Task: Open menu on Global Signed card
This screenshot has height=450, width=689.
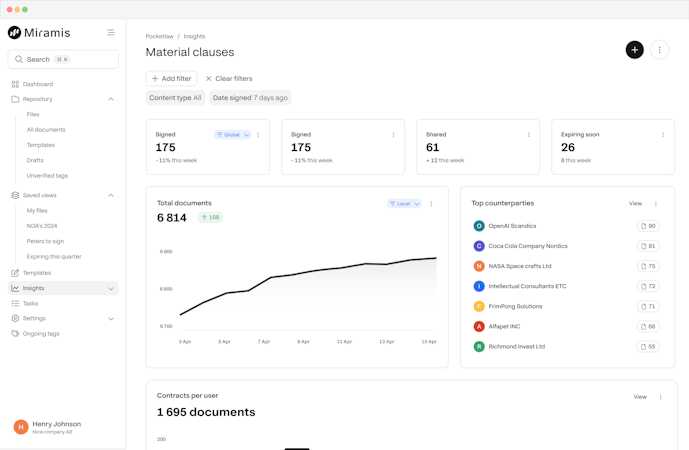Action: 258,135
